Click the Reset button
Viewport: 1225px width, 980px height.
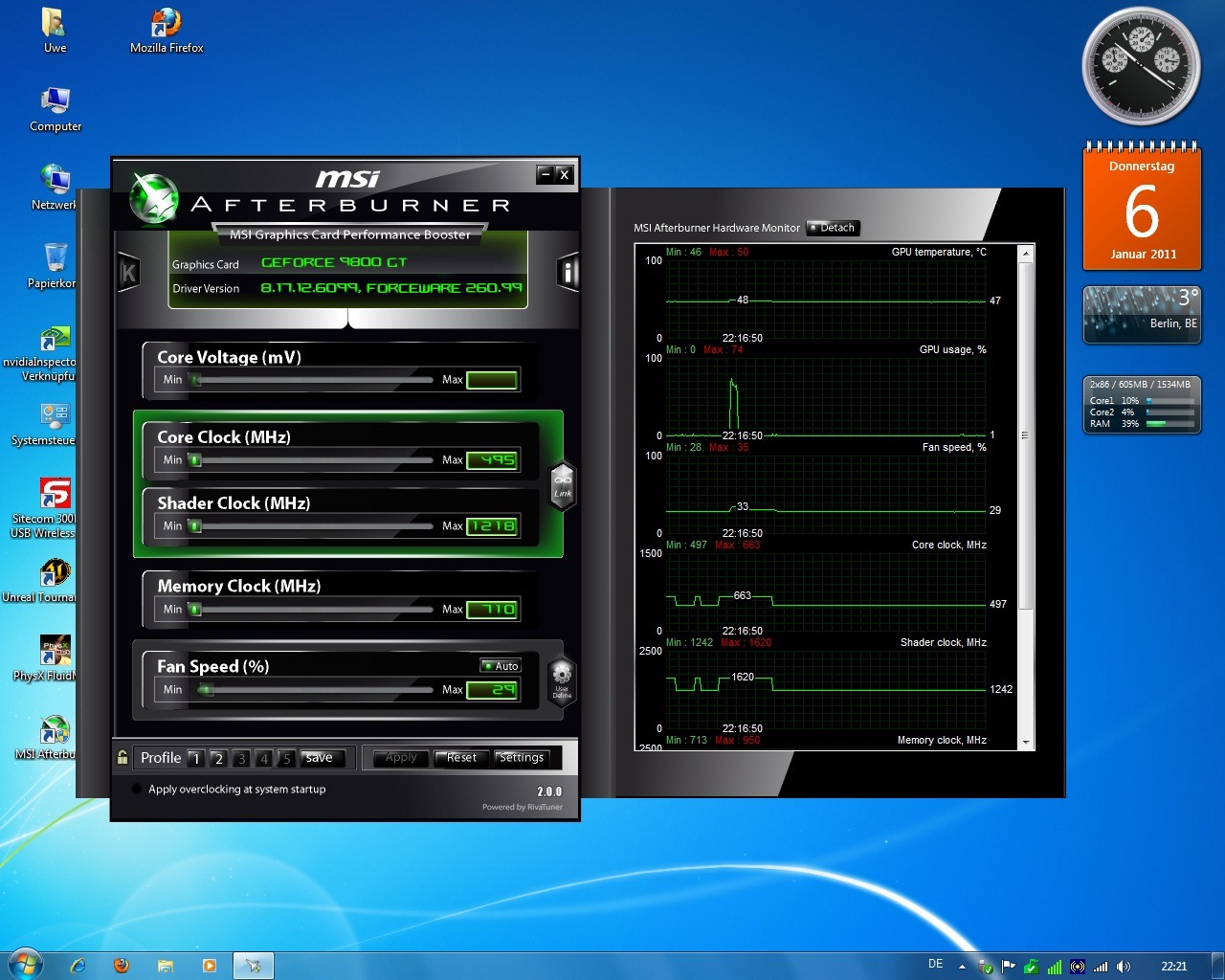point(461,758)
